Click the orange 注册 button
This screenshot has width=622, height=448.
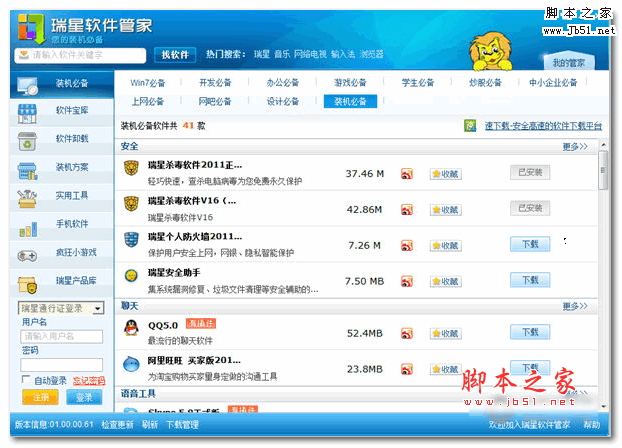(x=40, y=397)
